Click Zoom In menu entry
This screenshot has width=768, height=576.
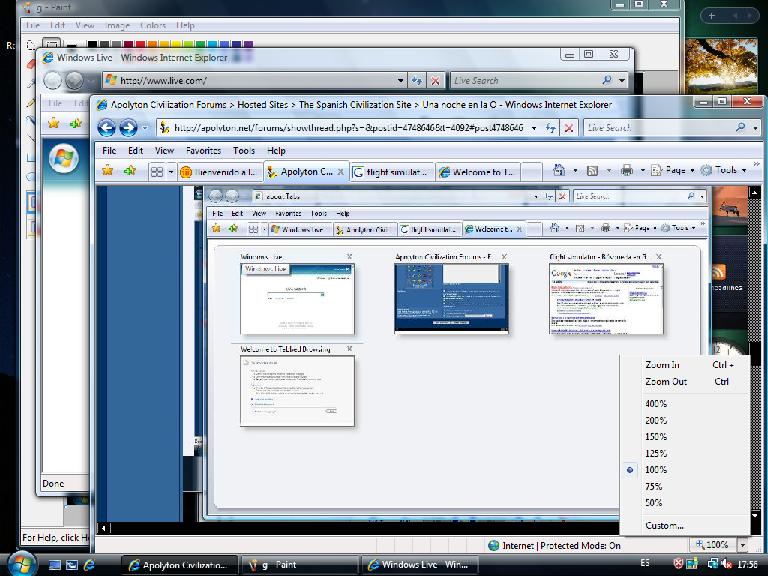[662, 365]
